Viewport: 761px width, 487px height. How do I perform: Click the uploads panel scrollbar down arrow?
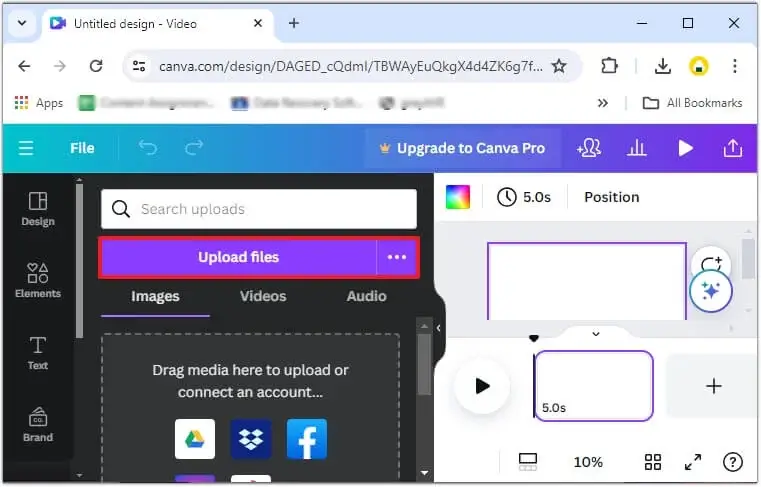coord(424,472)
